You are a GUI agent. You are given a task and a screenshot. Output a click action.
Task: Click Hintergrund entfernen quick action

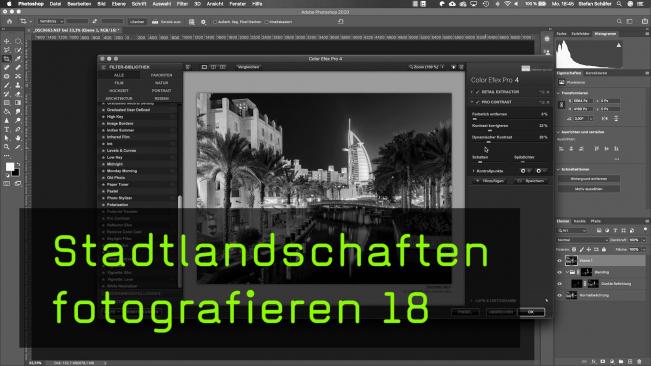[589, 179]
